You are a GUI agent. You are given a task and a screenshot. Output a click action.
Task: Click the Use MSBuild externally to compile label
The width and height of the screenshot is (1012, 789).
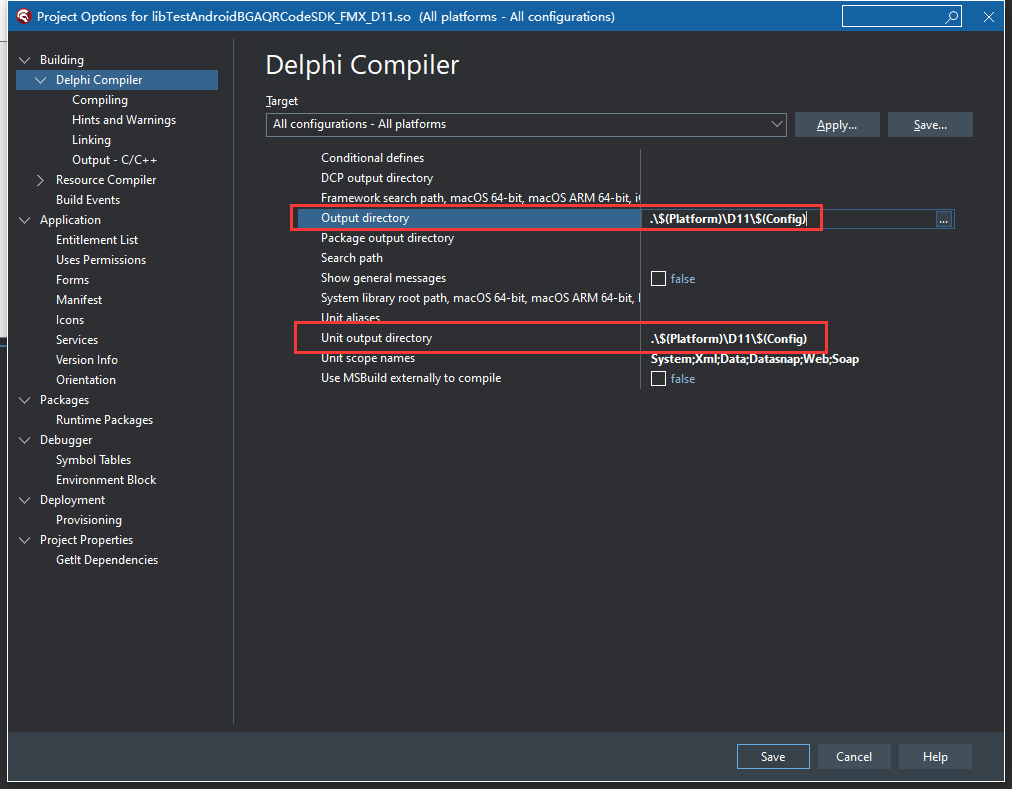(411, 378)
